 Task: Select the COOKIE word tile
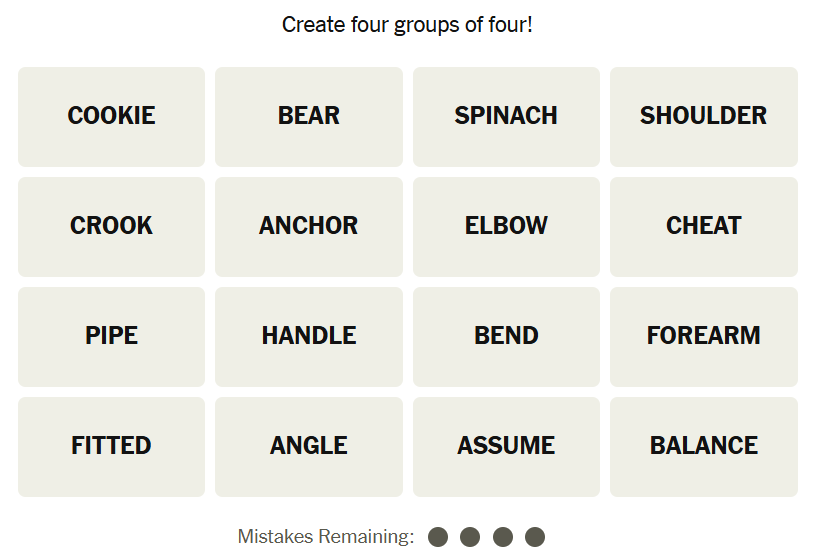point(111,116)
